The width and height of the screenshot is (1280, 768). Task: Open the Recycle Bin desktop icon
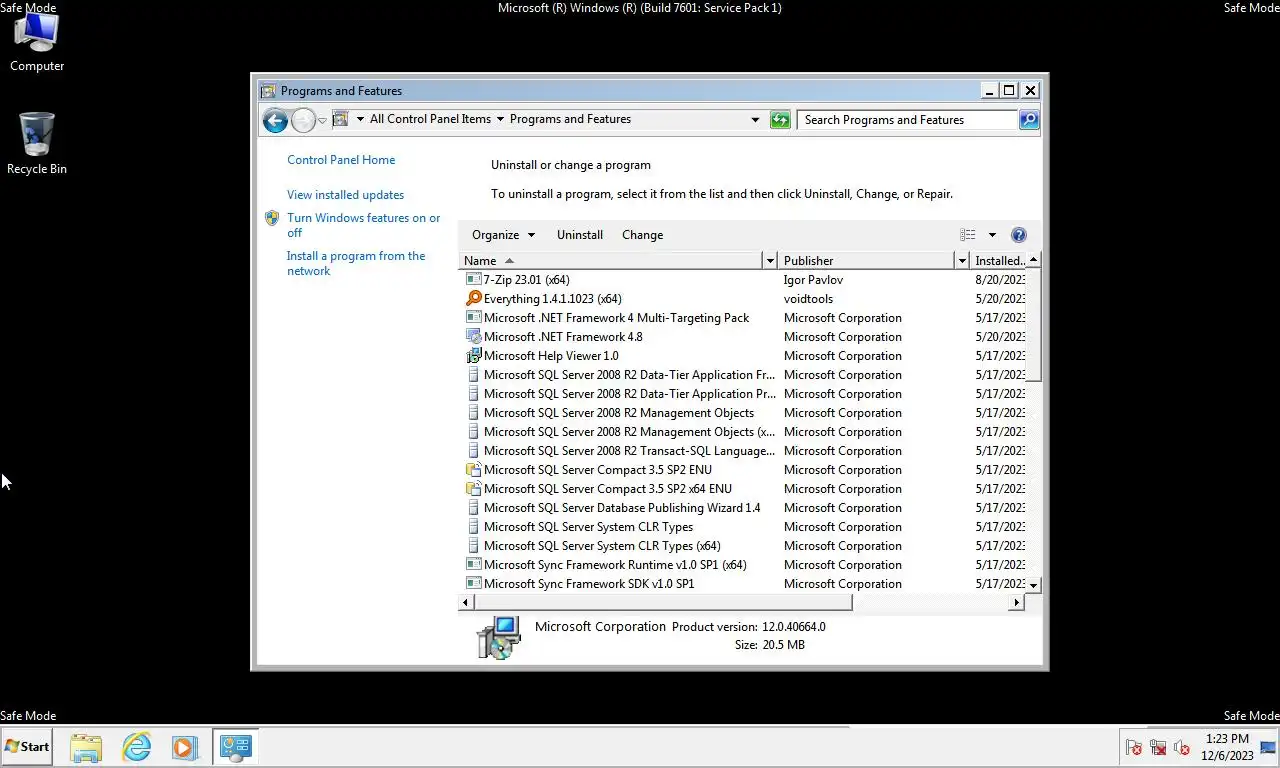pos(37,143)
